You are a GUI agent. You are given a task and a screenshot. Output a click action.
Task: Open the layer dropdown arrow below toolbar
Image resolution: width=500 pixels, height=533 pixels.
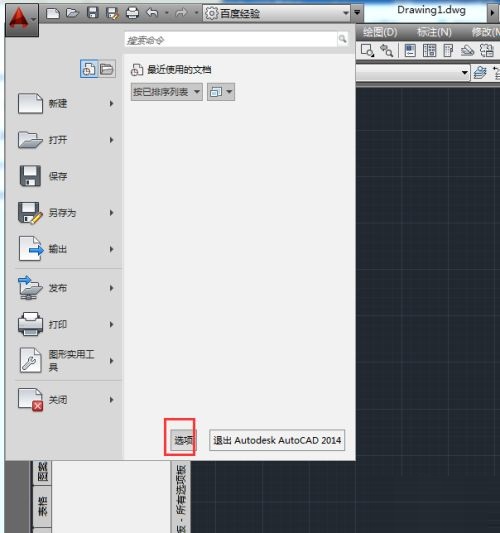click(464, 72)
